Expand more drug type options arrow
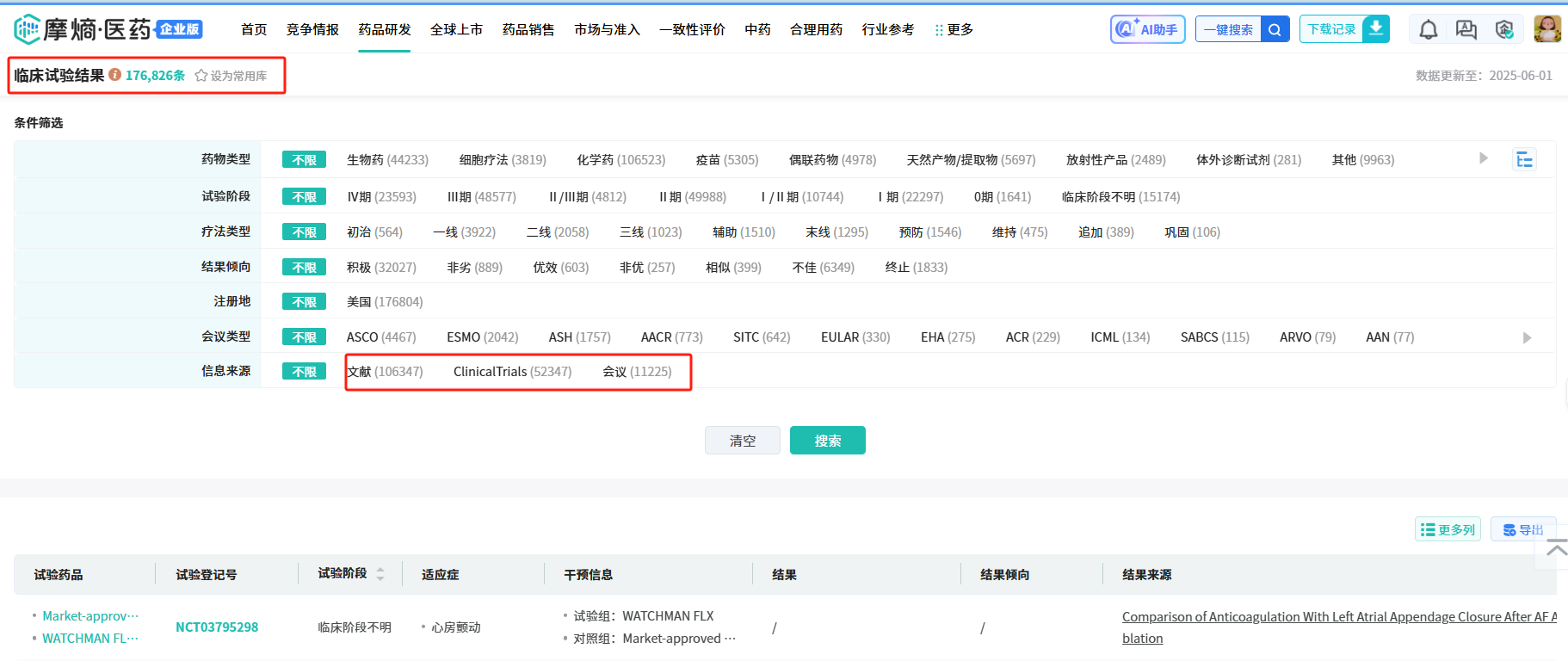The image size is (1568, 661). [x=1483, y=158]
